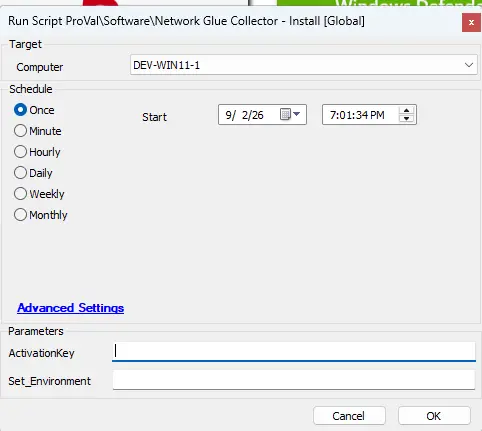Open Advanced Settings link
482x431 pixels.
pos(71,308)
